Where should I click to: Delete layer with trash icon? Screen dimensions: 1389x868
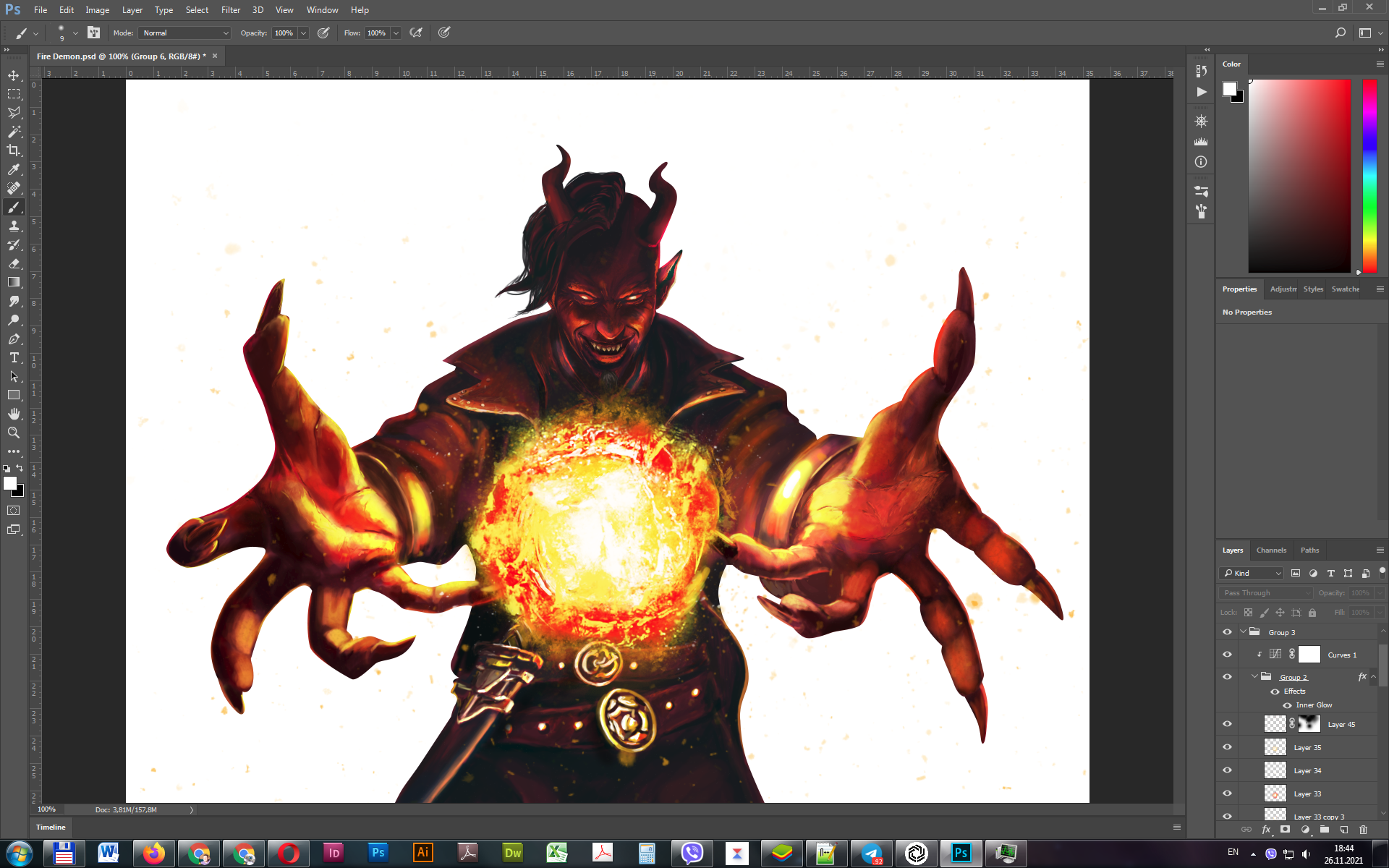click(x=1363, y=830)
